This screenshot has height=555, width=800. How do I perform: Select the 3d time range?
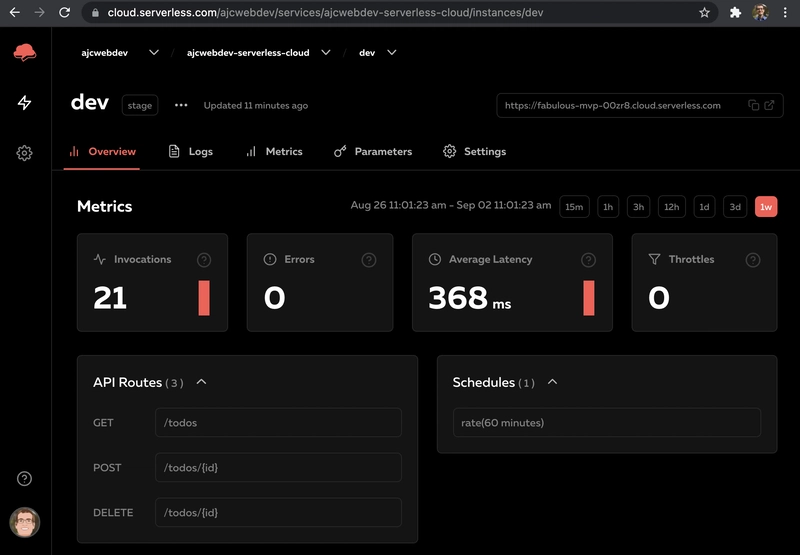click(x=735, y=207)
